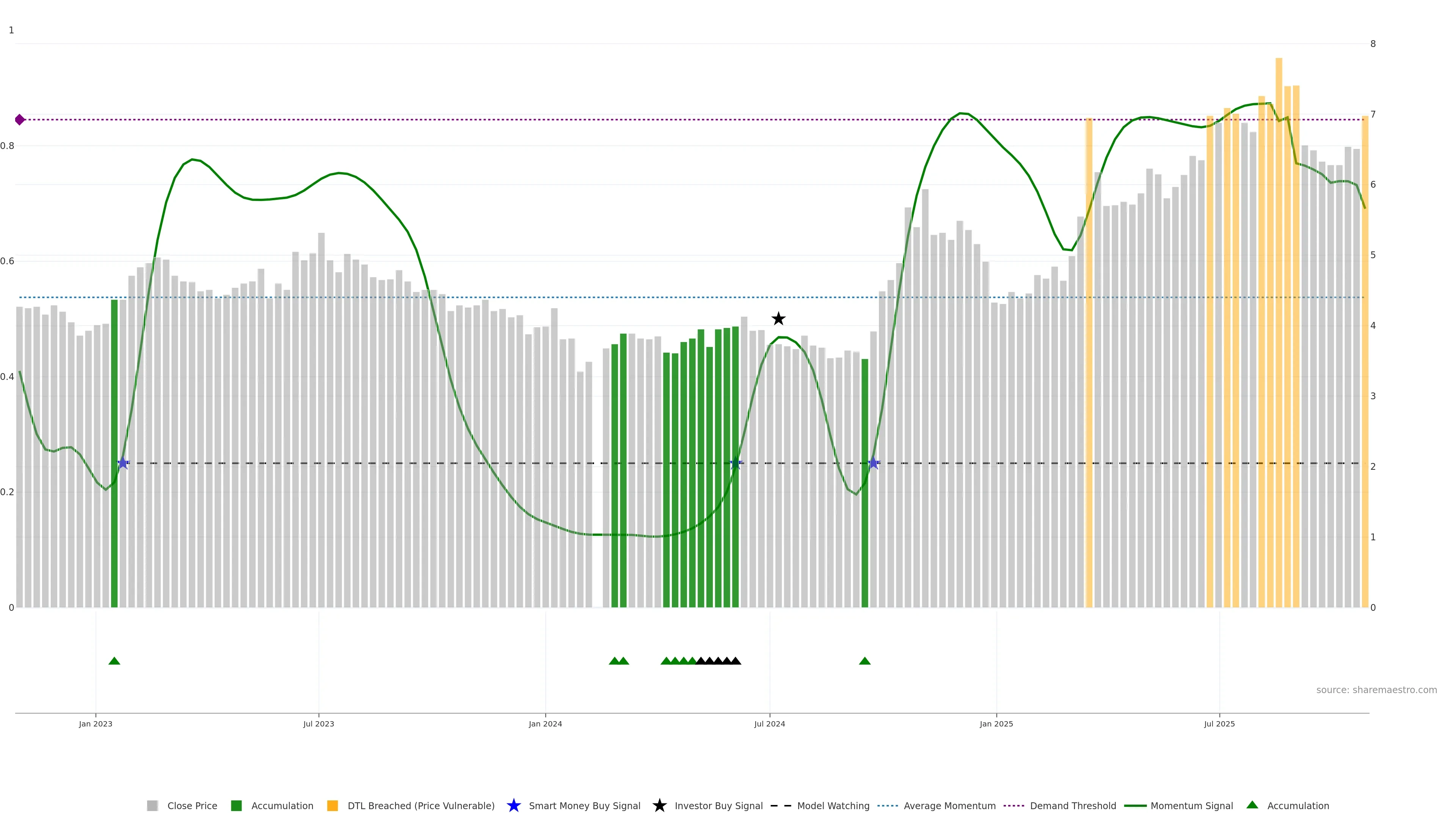This screenshot has height=819, width=1456.
Task: Toggle Average Momentum line in legend
Action: pyautogui.click(x=949, y=805)
